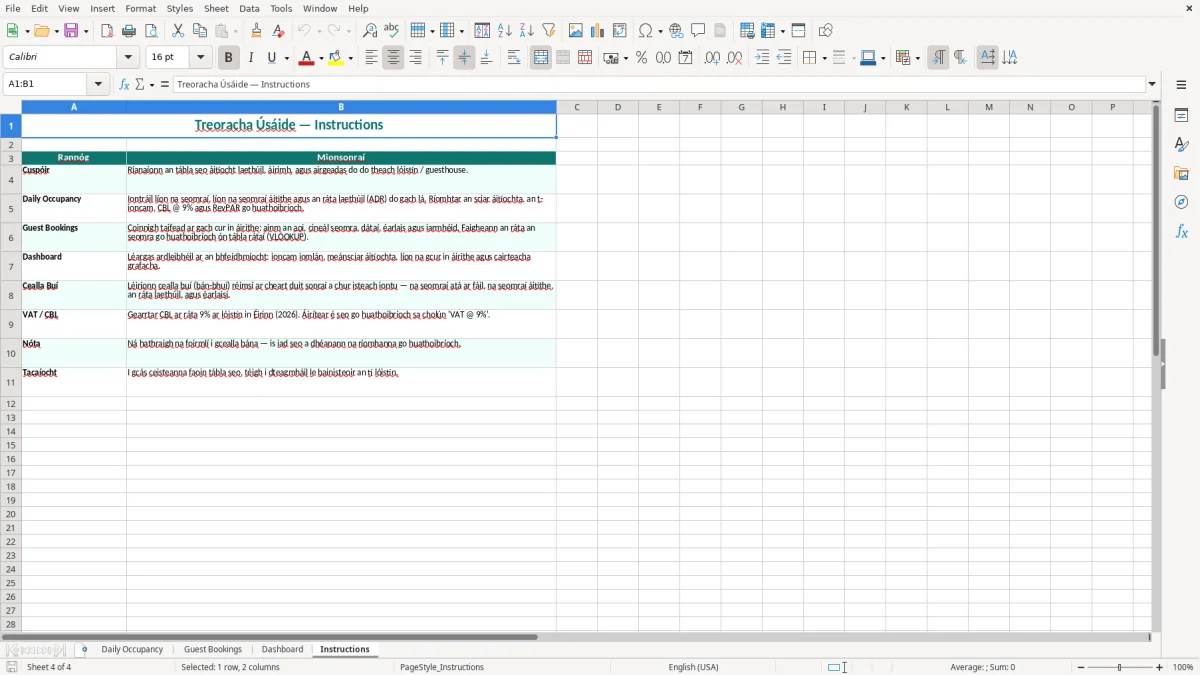The image size is (1200, 675).
Task: Toggle Align Right
Action: point(415,58)
